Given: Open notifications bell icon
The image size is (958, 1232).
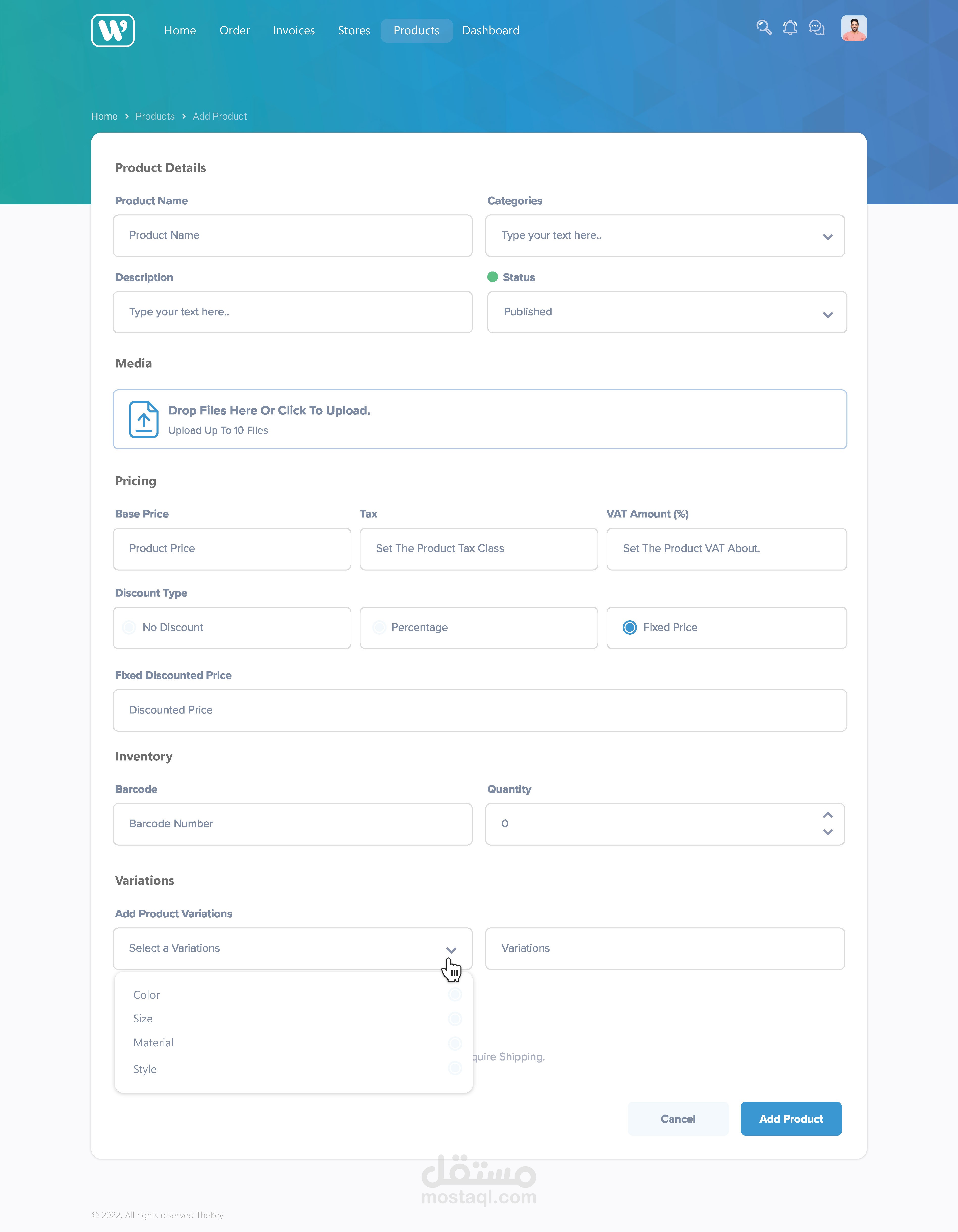Looking at the screenshot, I should (790, 28).
